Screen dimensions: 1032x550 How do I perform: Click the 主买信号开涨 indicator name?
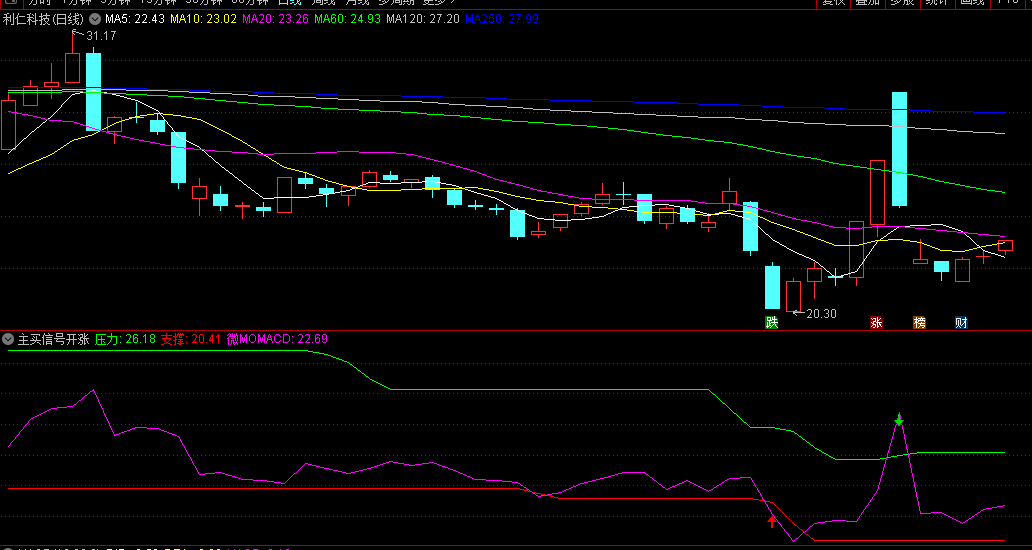click(x=53, y=339)
